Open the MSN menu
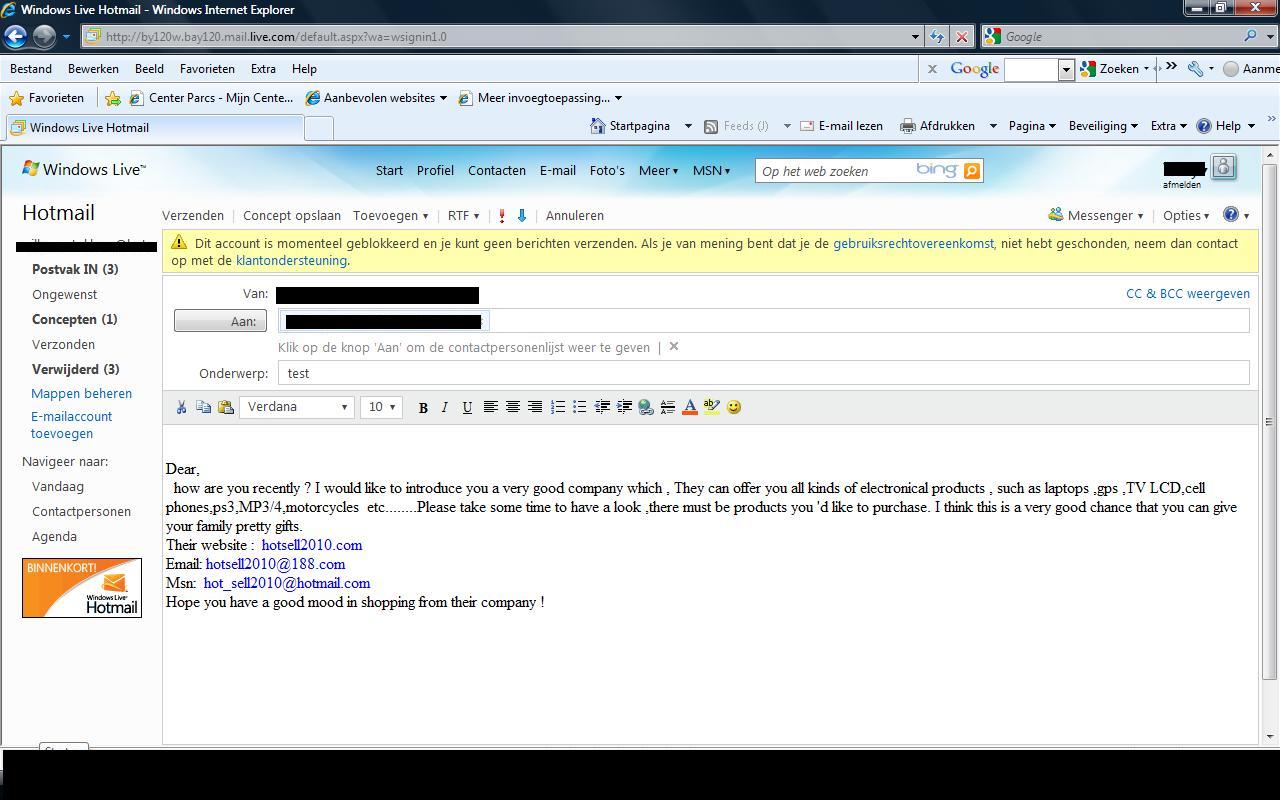Viewport: 1280px width, 800px height. pos(711,170)
